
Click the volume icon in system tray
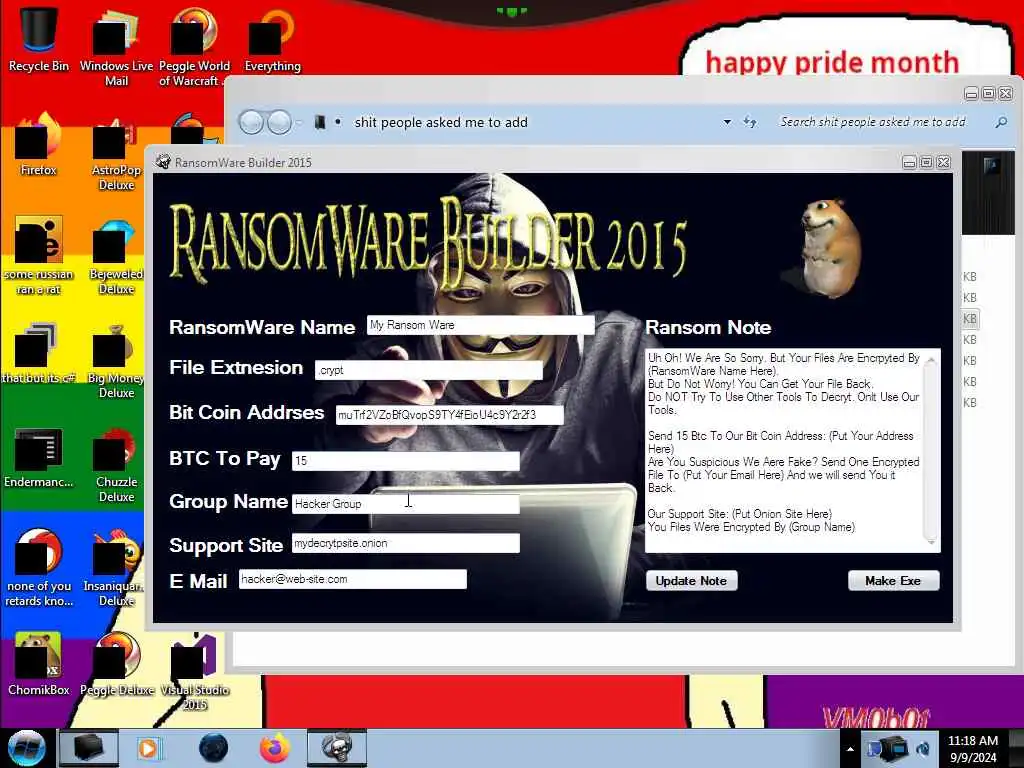pos(923,749)
